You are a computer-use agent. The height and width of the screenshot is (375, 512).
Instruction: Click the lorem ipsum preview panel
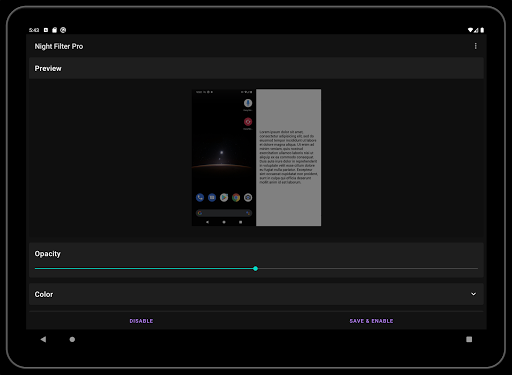click(x=289, y=157)
